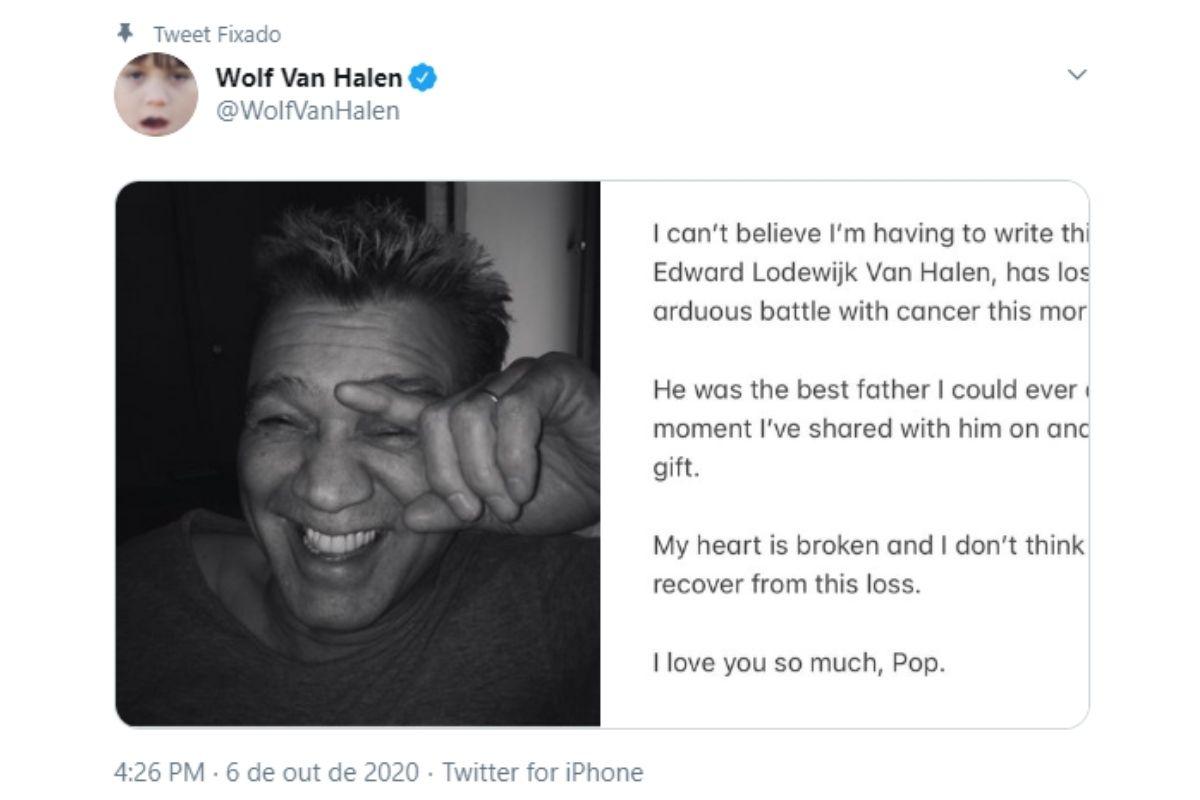Viewport: 1200px width, 800px height.
Task: Click the "recover from this loss." line
Action: tap(786, 585)
